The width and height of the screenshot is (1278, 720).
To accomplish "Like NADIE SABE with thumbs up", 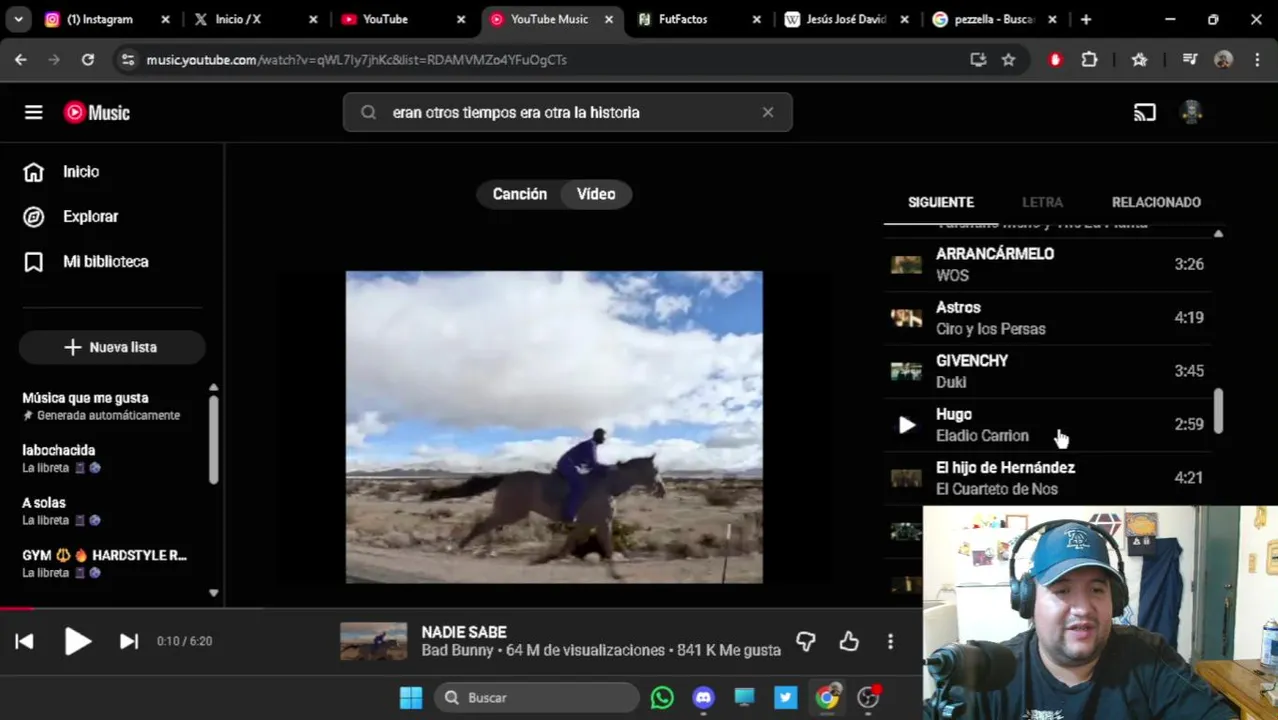I will (849, 641).
